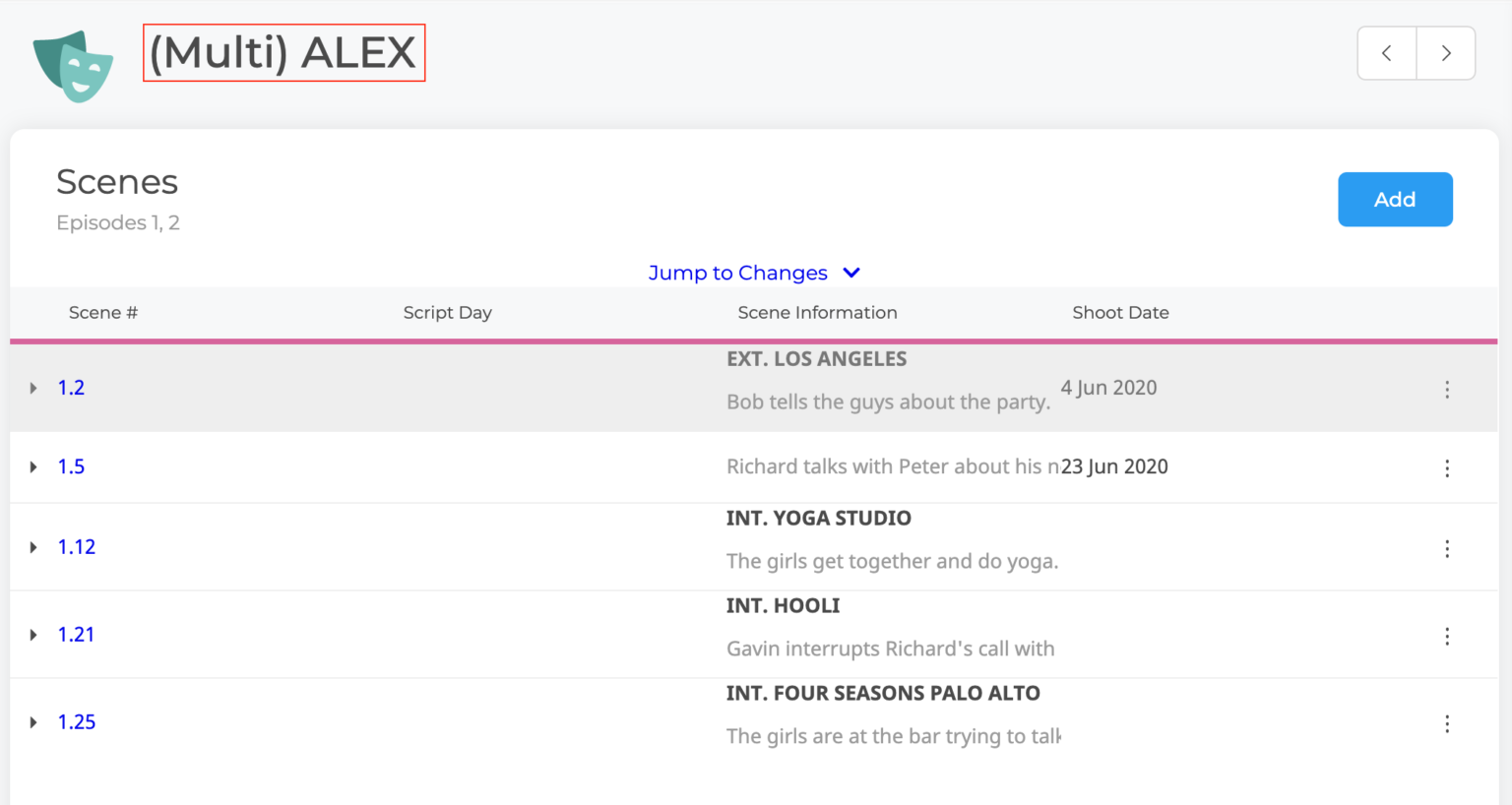1512x805 pixels.
Task: Open three-dot menu for scene 1.21
Action: coord(1446,637)
